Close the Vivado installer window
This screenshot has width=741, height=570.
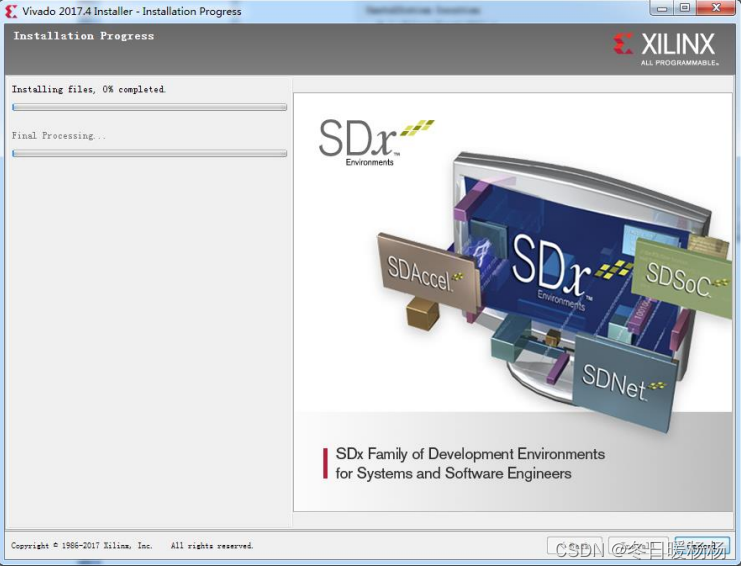point(716,9)
